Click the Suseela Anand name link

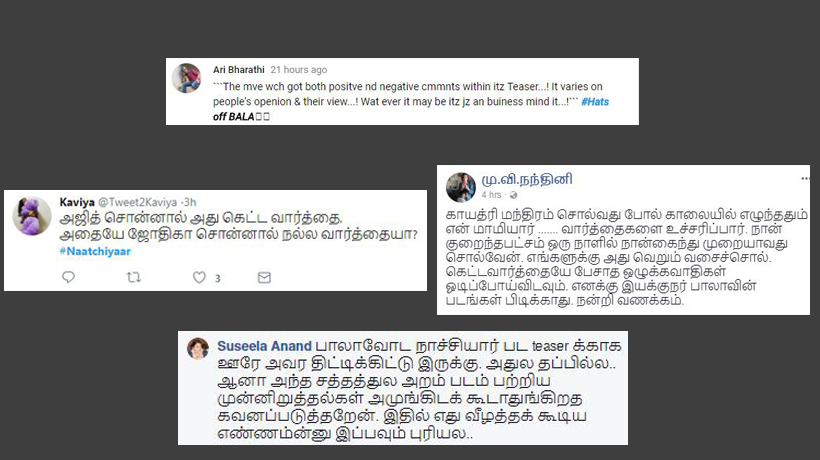tap(264, 346)
